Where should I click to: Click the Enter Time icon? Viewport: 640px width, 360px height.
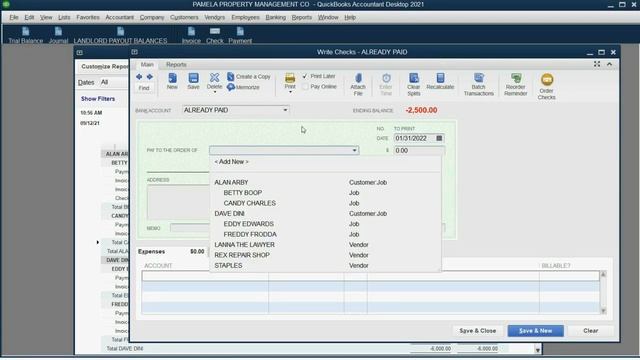[x=386, y=84]
